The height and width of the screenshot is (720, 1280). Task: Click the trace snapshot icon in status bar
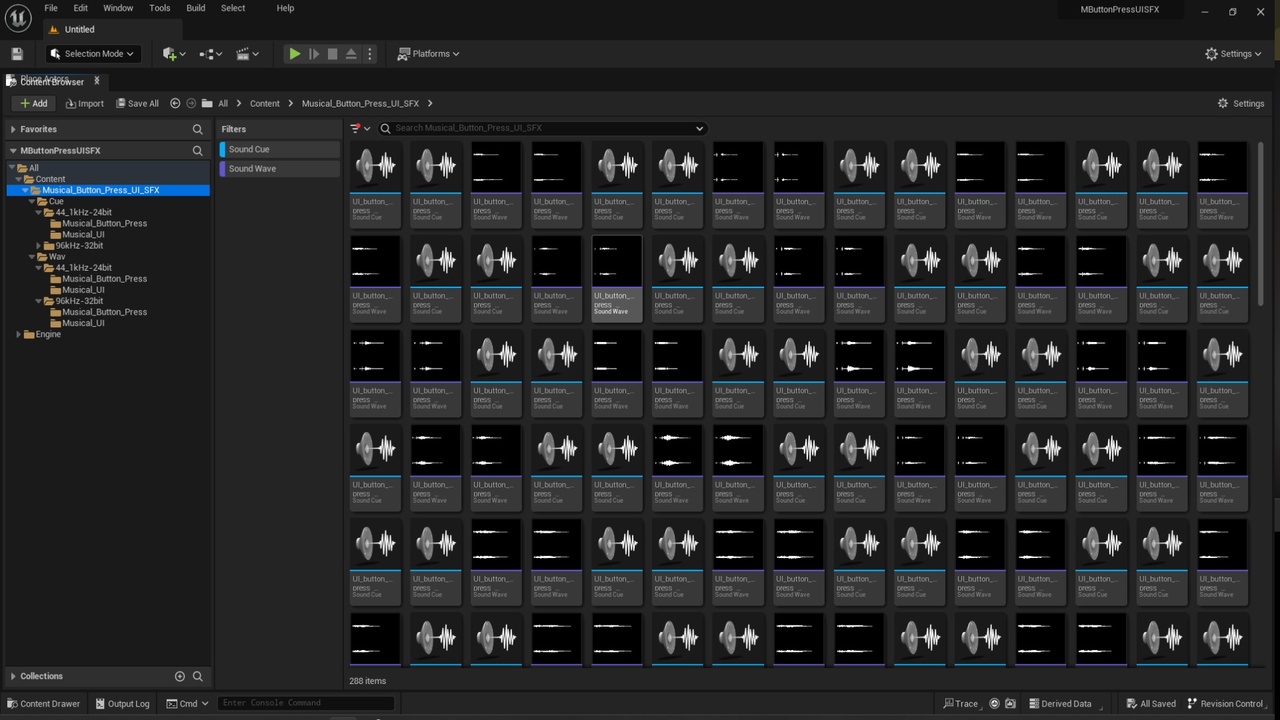coord(1010,704)
